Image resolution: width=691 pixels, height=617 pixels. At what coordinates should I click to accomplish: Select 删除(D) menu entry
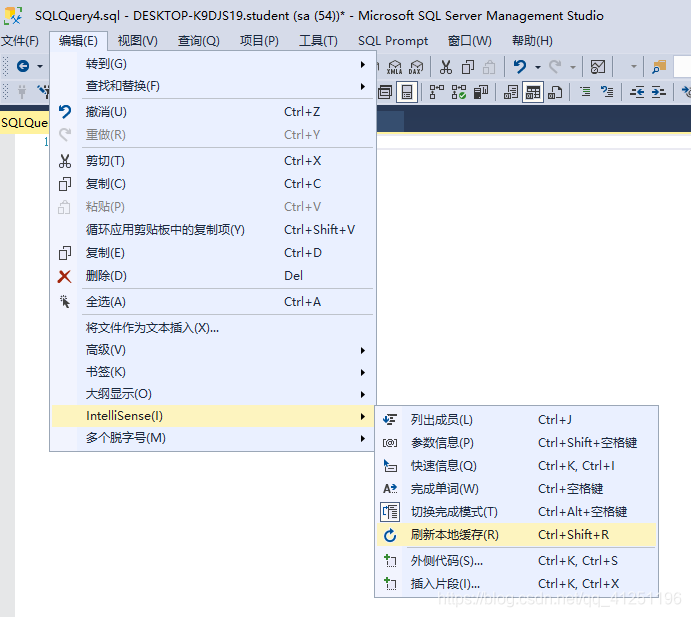(213, 276)
